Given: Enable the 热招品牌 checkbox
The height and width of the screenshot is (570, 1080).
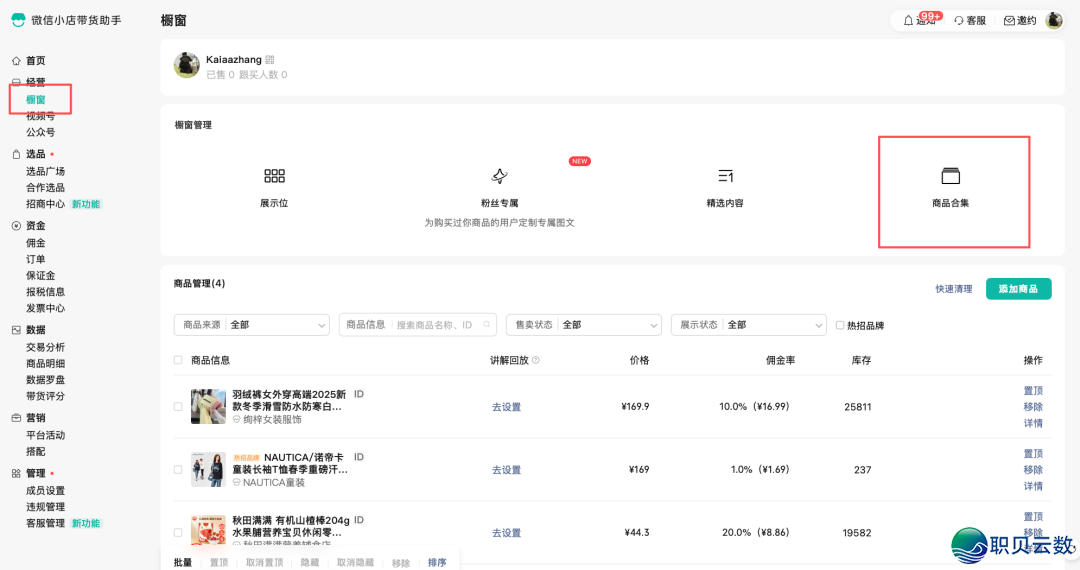Looking at the screenshot, I should point(840,325).
